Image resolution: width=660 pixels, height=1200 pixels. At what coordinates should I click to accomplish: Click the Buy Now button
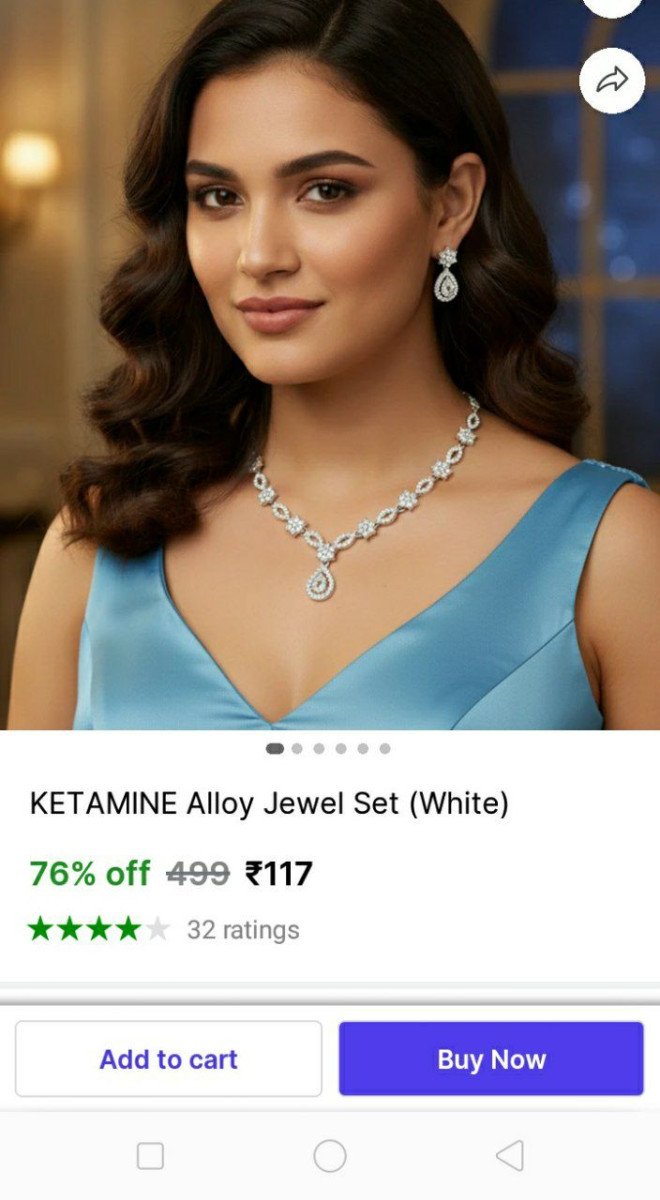pyautogui.click(x=491, y=1059)
